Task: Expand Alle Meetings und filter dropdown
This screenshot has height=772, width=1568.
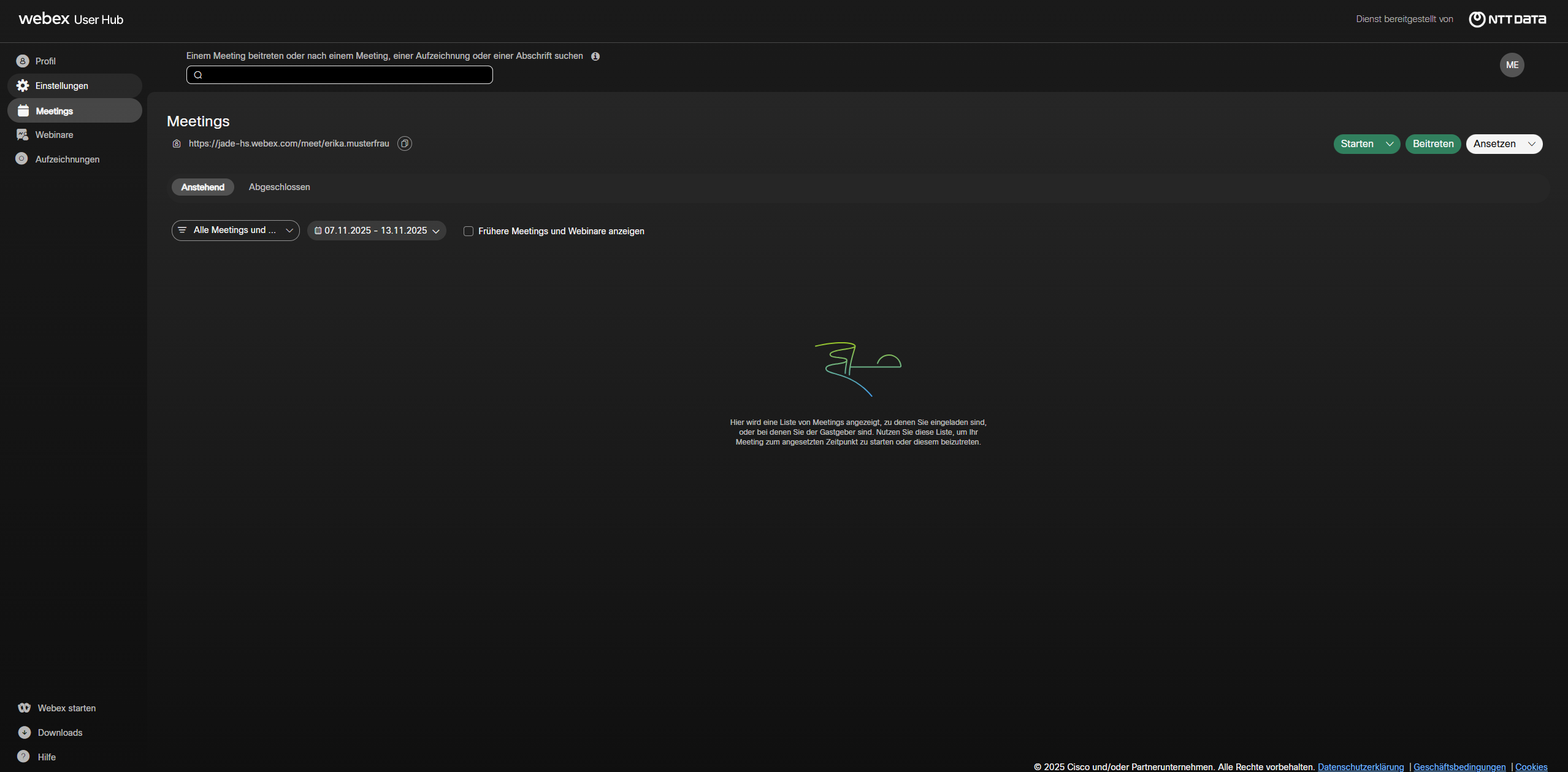Action: [x=235, y=231]
